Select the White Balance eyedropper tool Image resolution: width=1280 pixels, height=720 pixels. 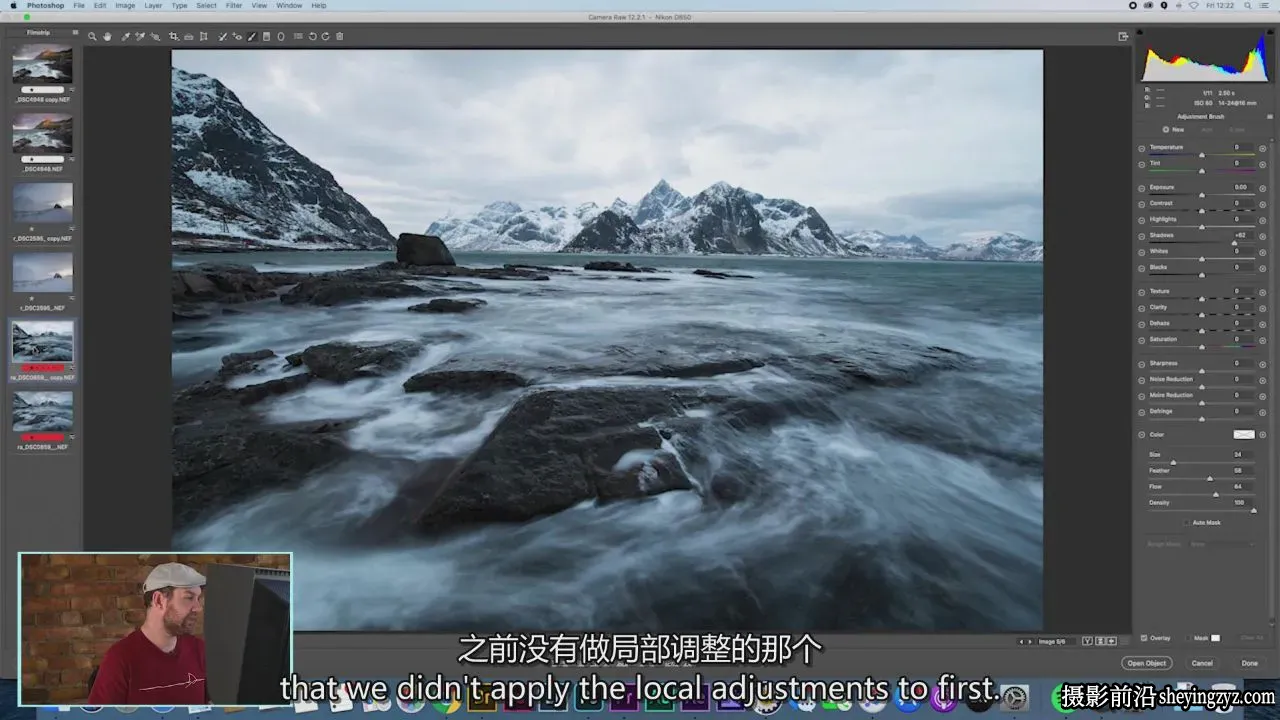coord(125,36)
